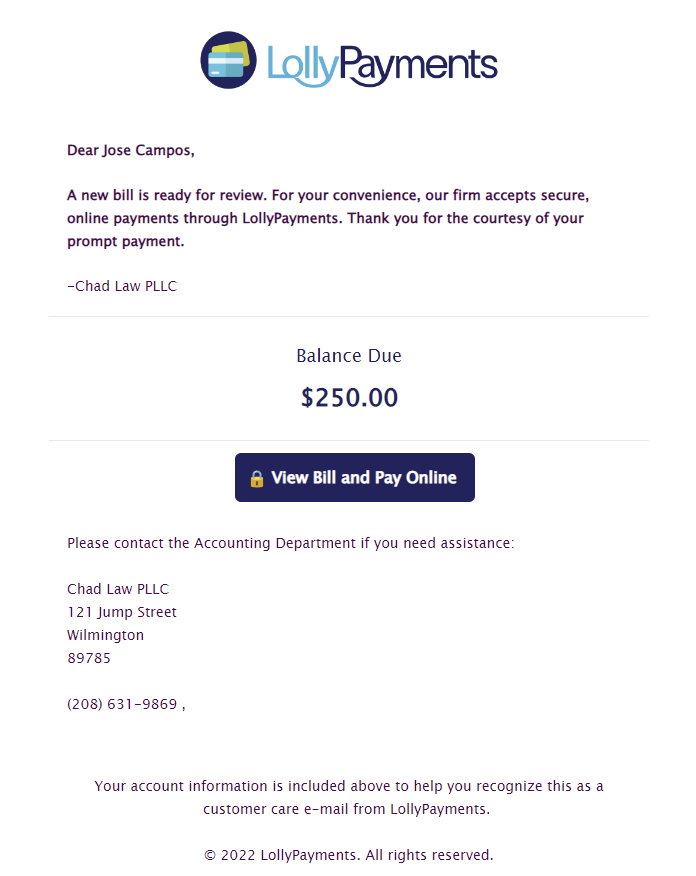Click the "Please contact the Accounting Department" line

(x=290, y=543)
